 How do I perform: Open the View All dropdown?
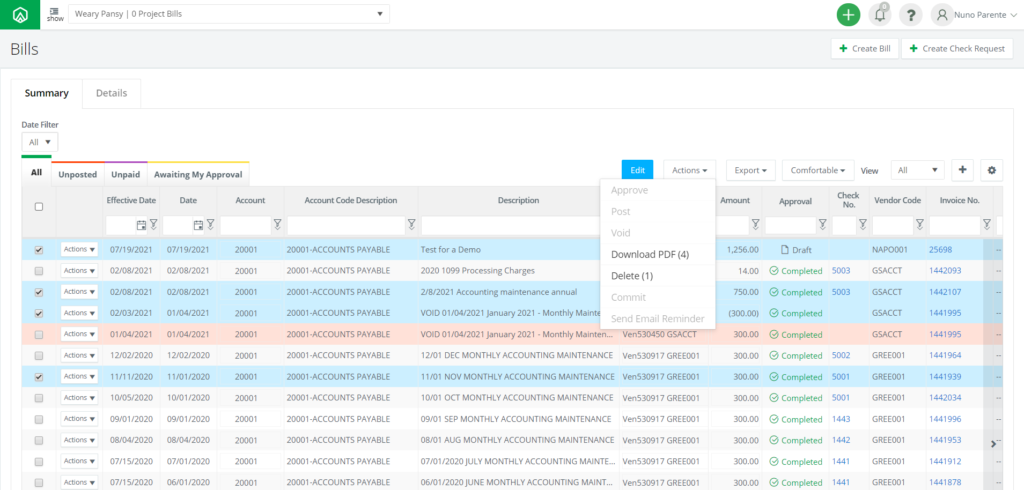pyautogui.click(x=918, y=170)
